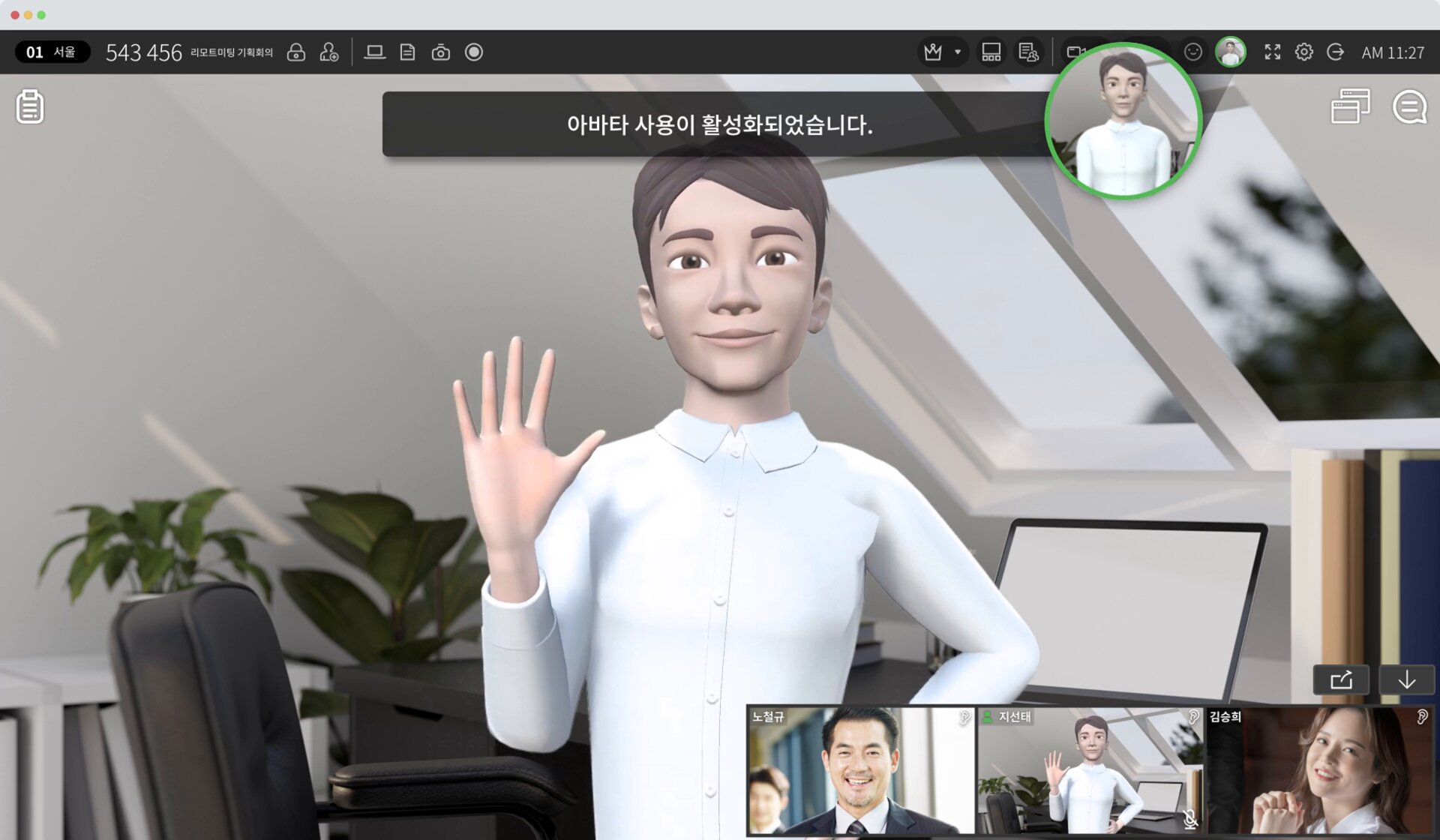Lock the meeting room
Image resolution: width=1440 pixels, height=840 pixels.
(297, 52)
